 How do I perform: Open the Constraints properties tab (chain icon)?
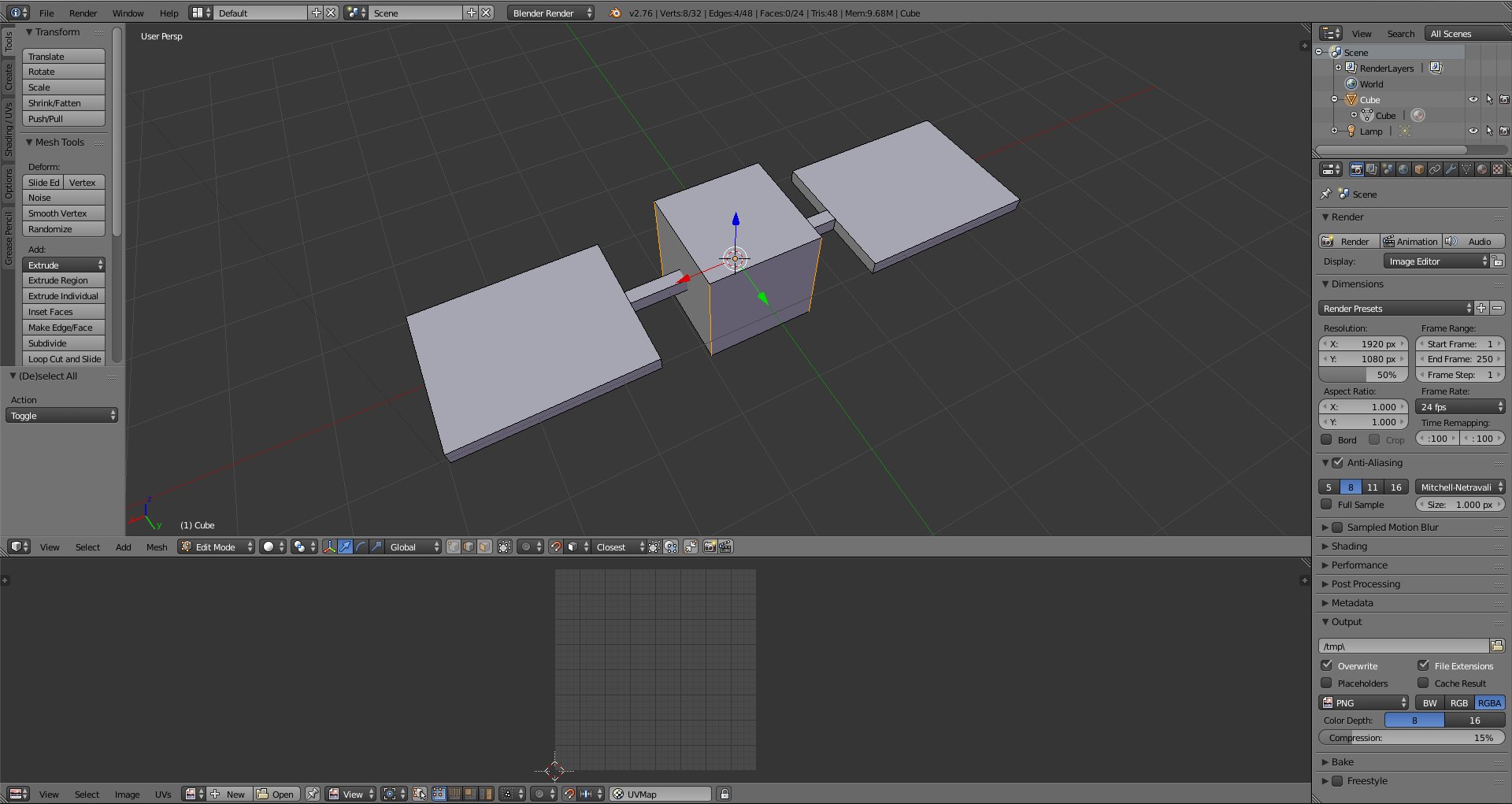(1435, 169)
